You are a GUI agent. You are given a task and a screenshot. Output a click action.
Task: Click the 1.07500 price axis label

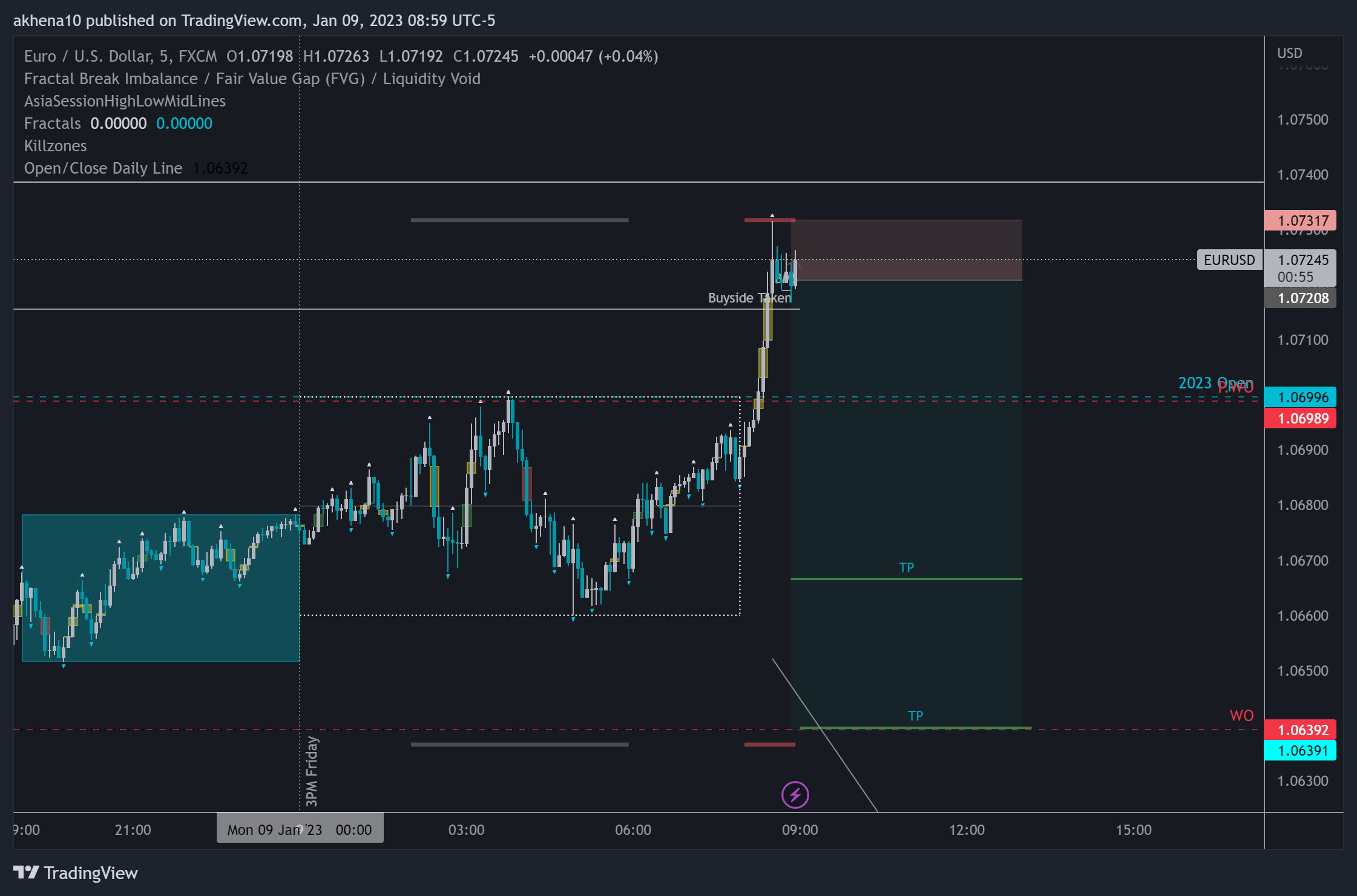click(x=1303, y=120)
